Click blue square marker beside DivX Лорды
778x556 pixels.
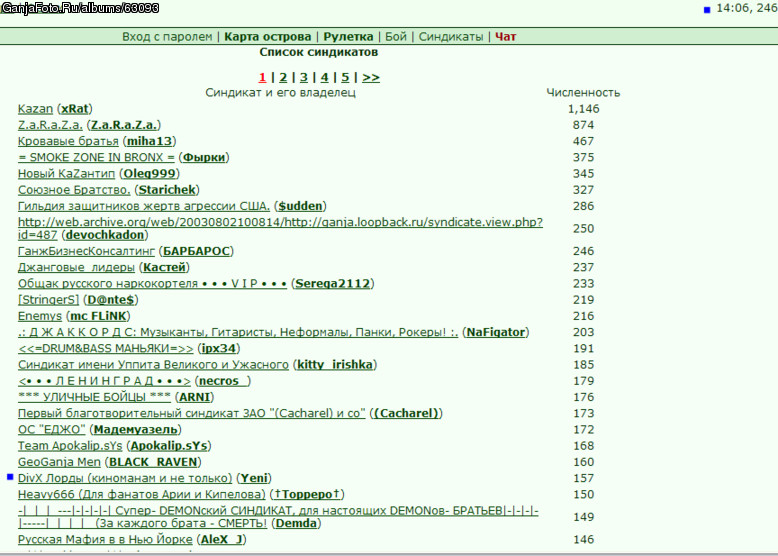click(10, 477)
